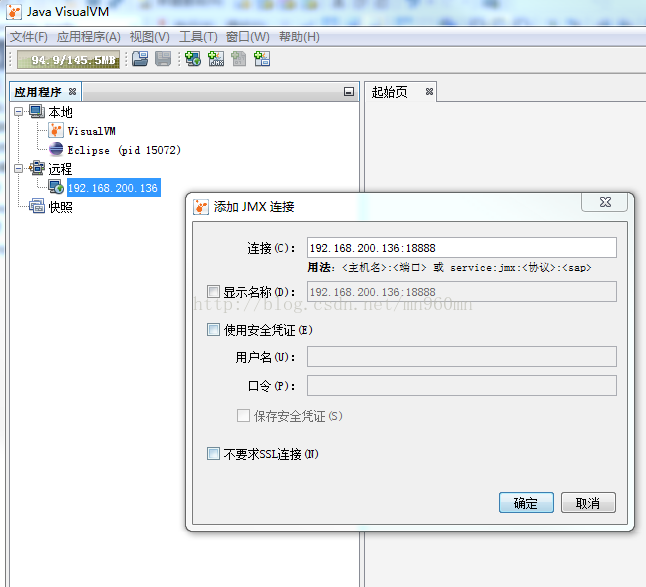Click the 口令(P) password field
Viewport: 646px width, 587px height.
tap(461, 386)
